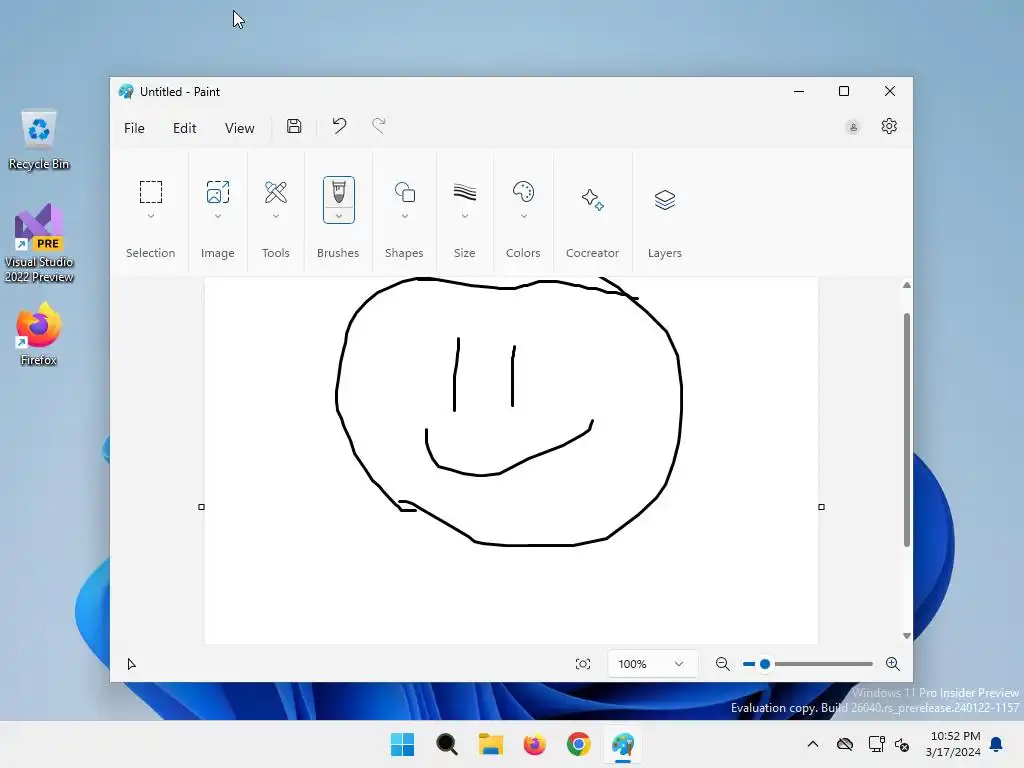
Task: Click the scroll up arrow
Action: tap(906, 285)
